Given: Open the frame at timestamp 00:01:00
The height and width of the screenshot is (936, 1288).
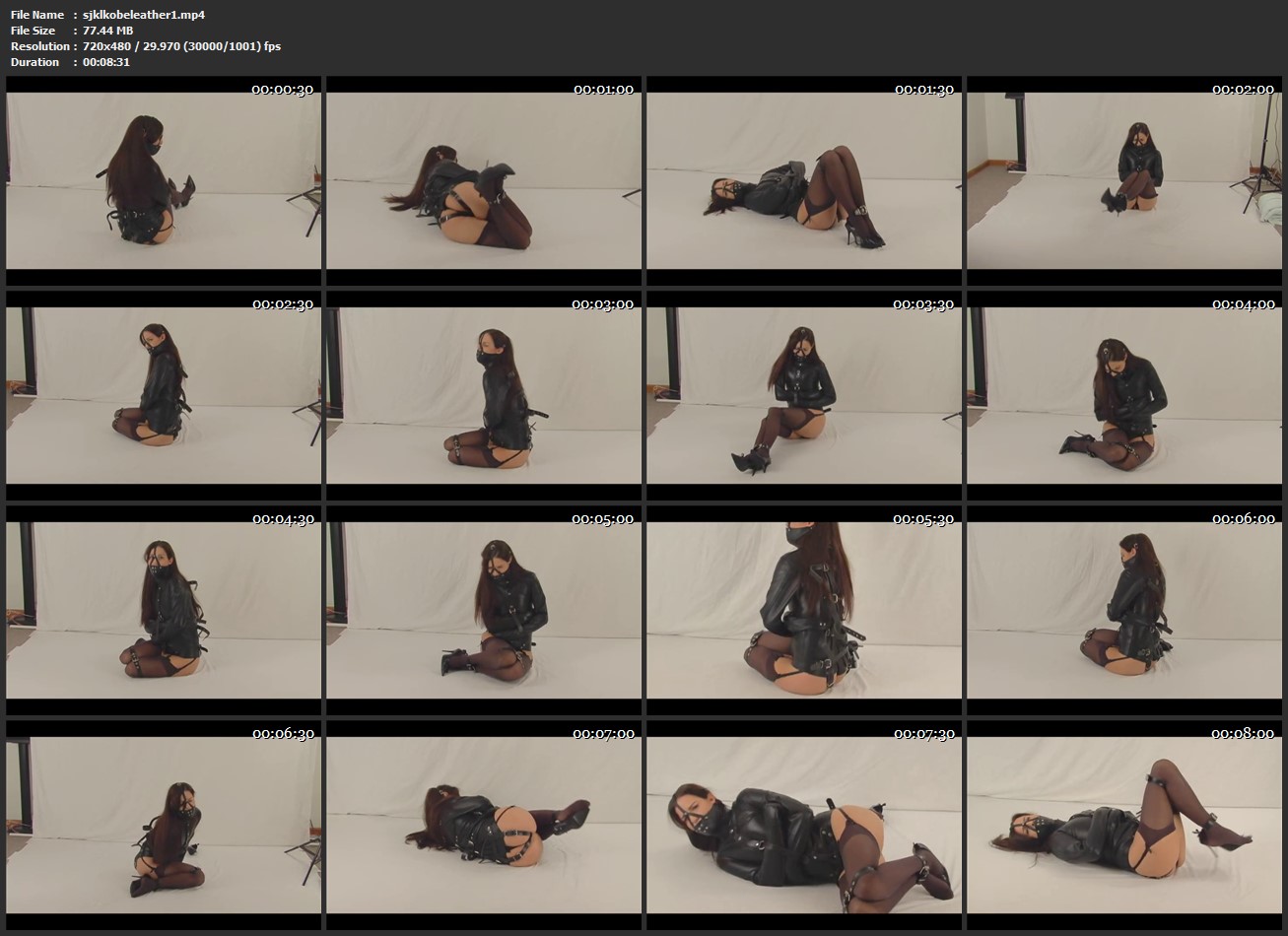Looking at the screenshot, I should 484,181.
